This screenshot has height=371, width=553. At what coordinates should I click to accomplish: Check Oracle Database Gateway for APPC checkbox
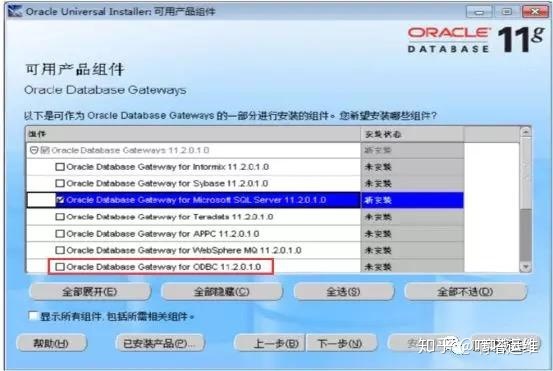coord(60,233)
